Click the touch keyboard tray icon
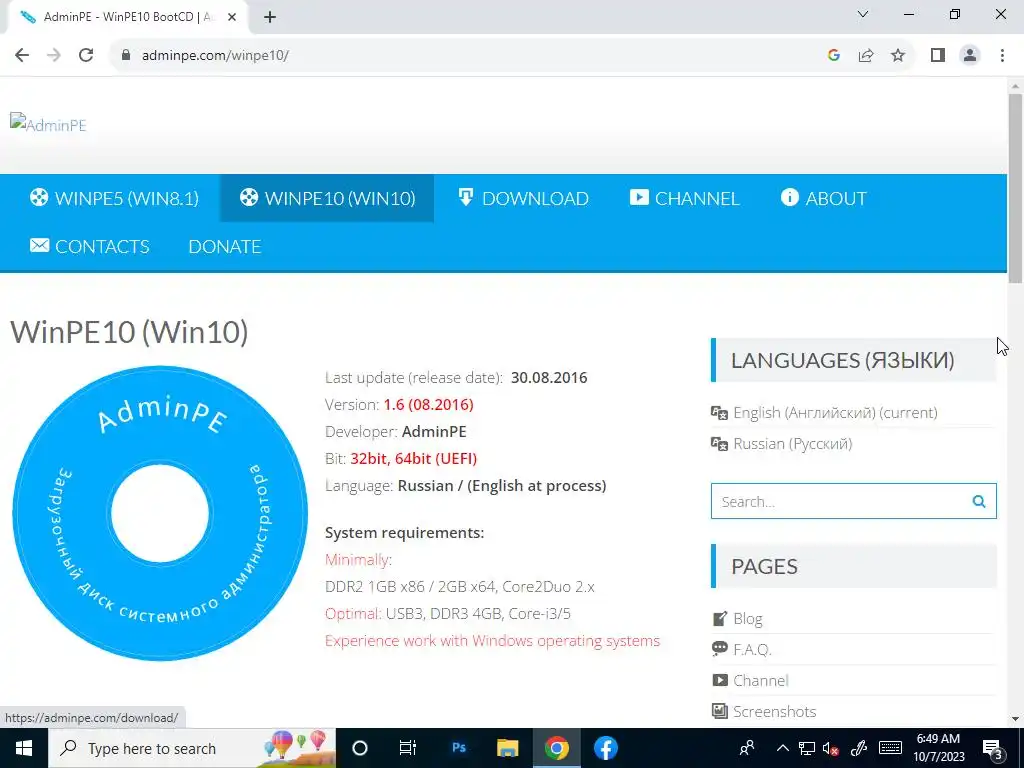1024x768 pixels. [890, 748]
